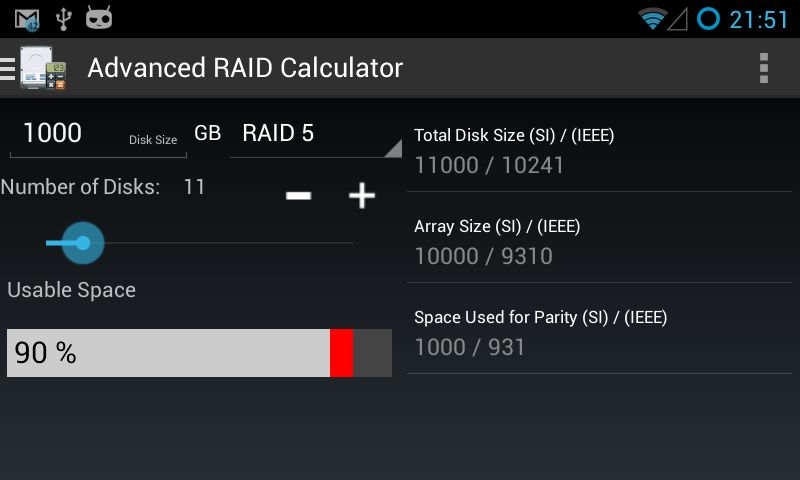Viewport: 800px width, 480px height.
Task: Expand the RAID 5 level dropdown
Action: pos(315,134)
